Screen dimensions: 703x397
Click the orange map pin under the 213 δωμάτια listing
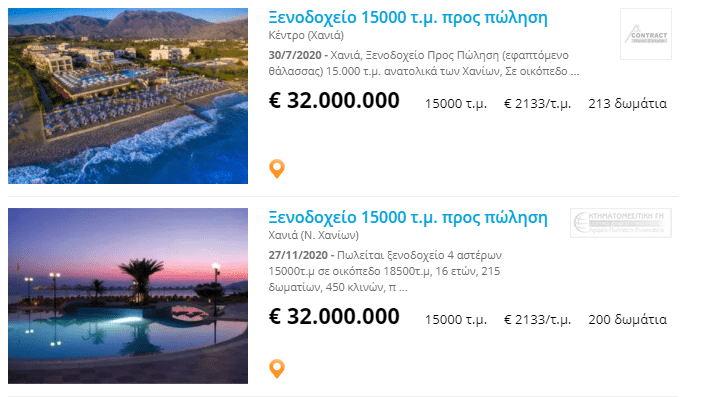pyautogui.click(x=277, y=169)
